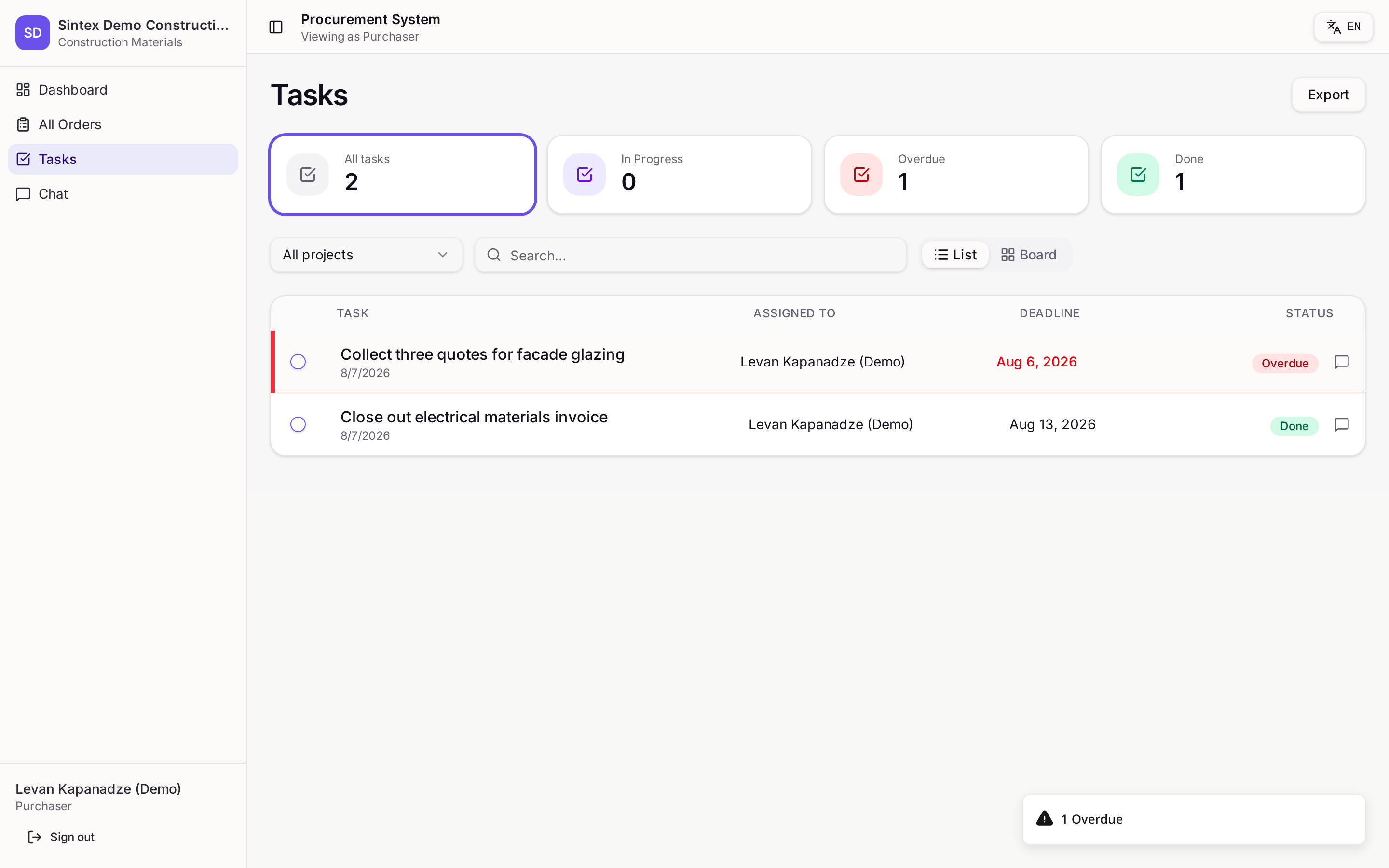Open All Orders in sidebar

click(123, 124)
